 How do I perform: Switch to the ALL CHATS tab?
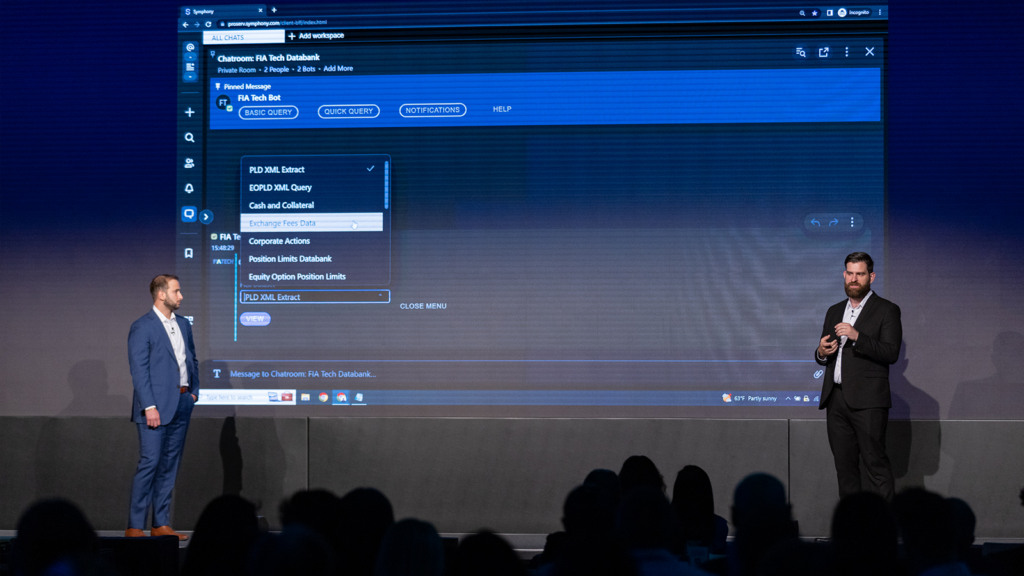coord(243,37)
